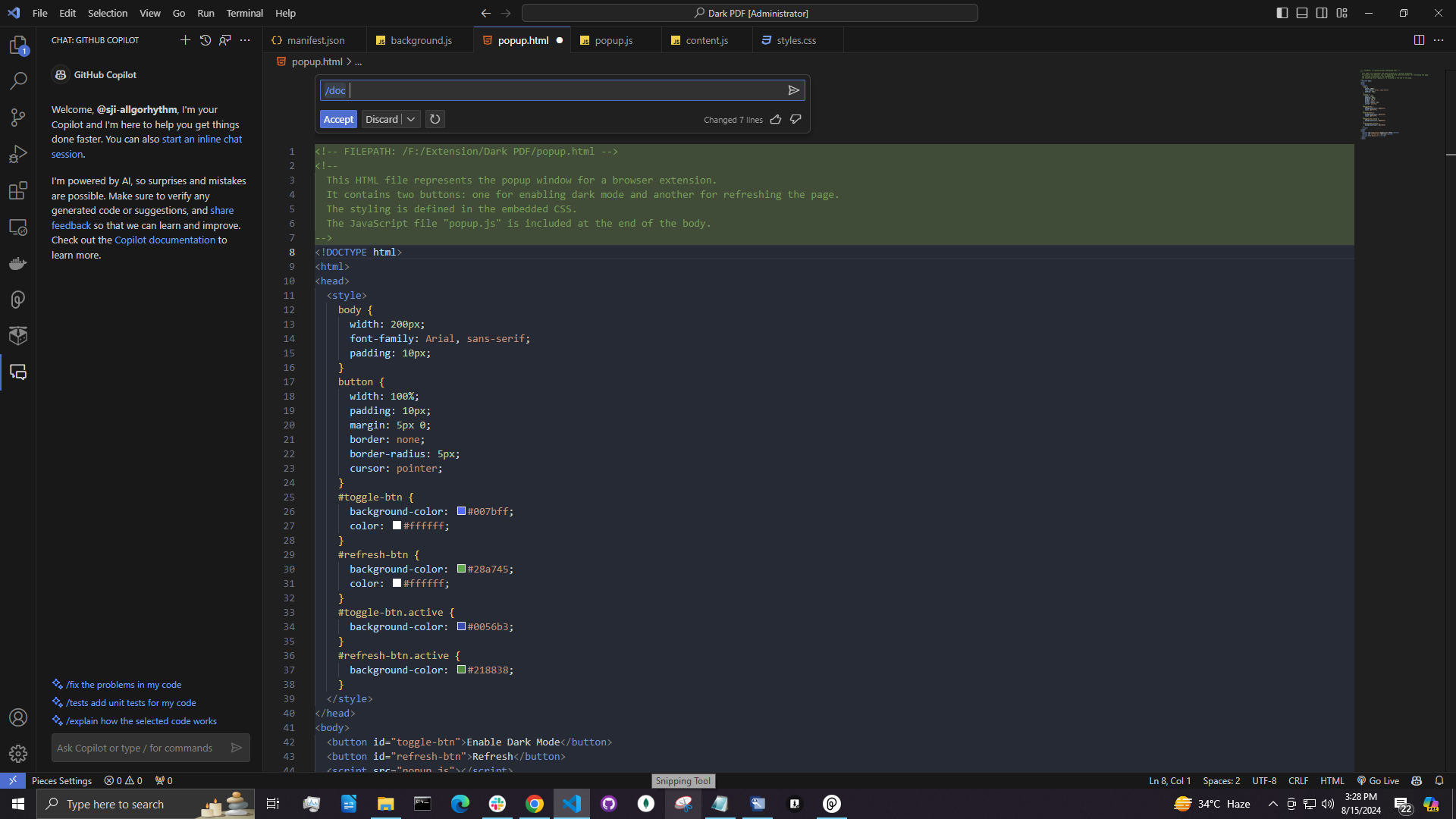Open Run and Debug view

[18, 154]
